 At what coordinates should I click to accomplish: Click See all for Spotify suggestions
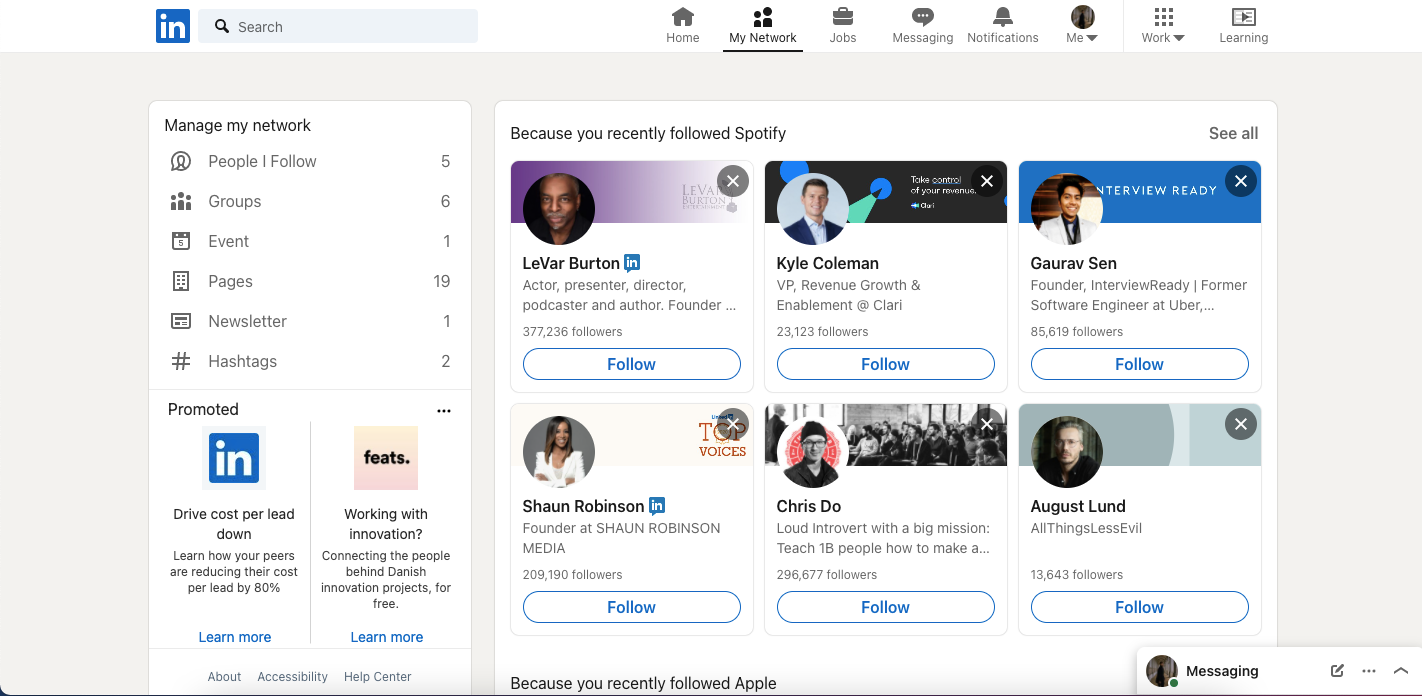(1233, 132)
